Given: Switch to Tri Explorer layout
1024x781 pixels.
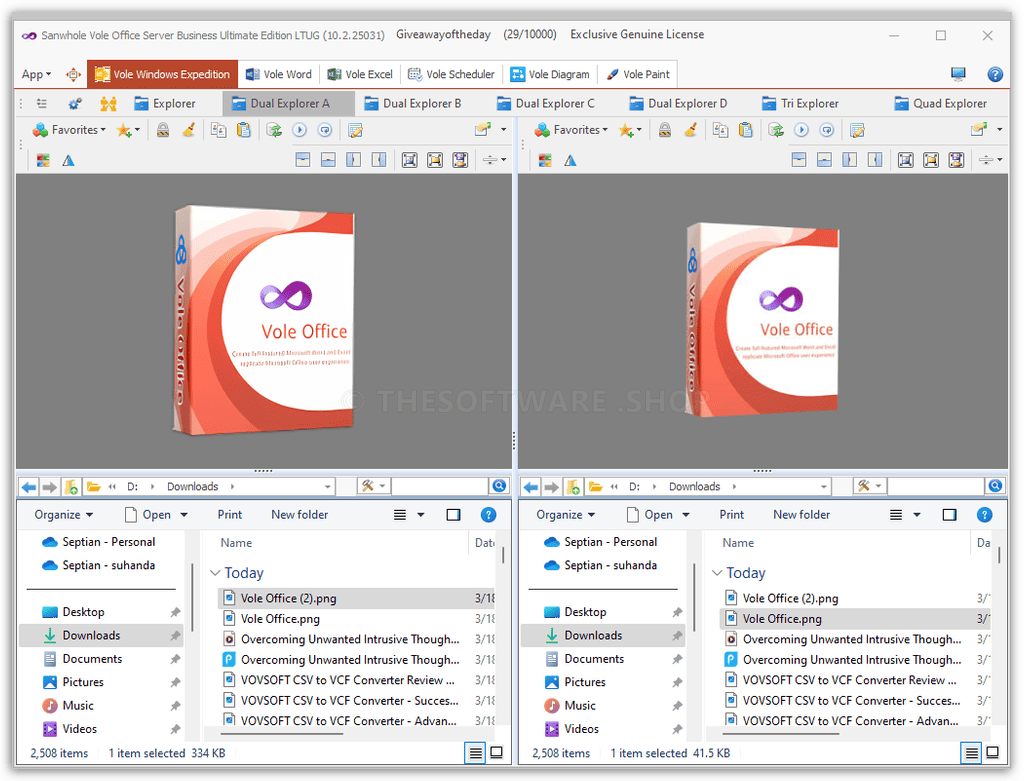Looking at the screenshot, I should click(x=800, y=103).
